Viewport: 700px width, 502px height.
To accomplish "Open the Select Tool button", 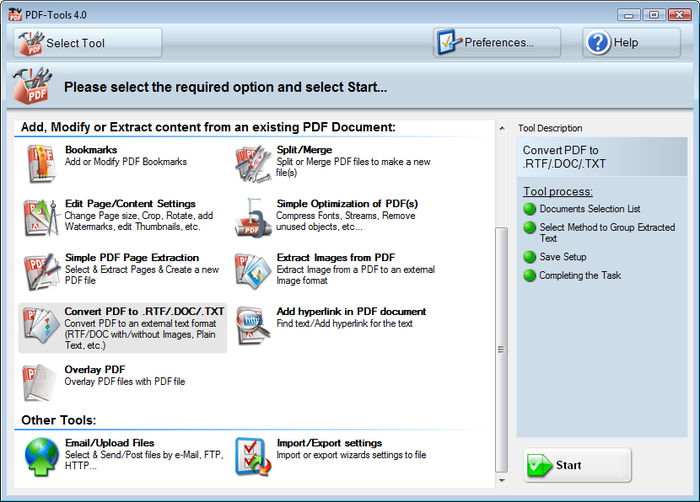I will (x=88, y=43).
